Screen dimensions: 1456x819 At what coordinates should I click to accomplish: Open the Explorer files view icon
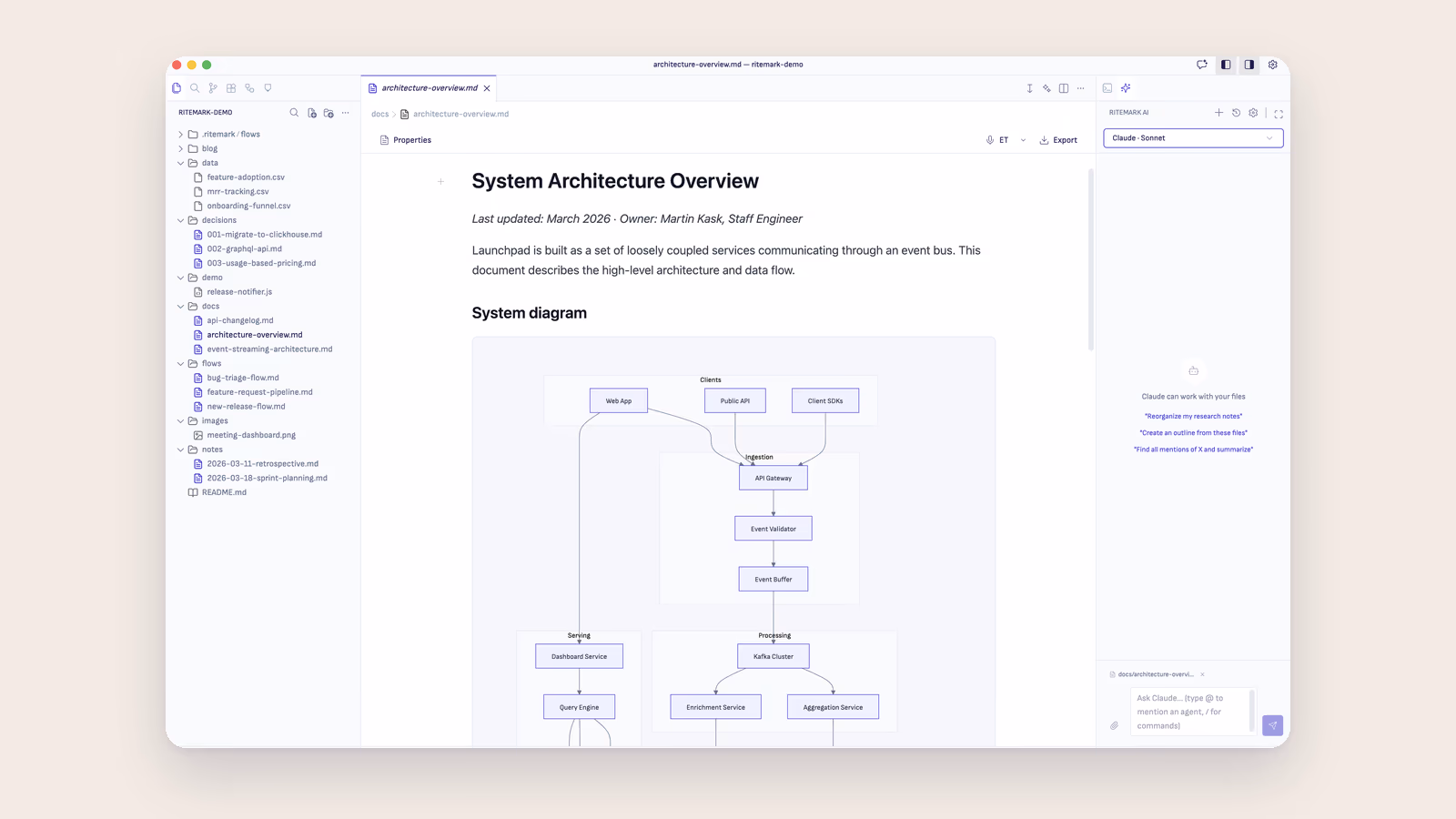[x=177, y=88]
